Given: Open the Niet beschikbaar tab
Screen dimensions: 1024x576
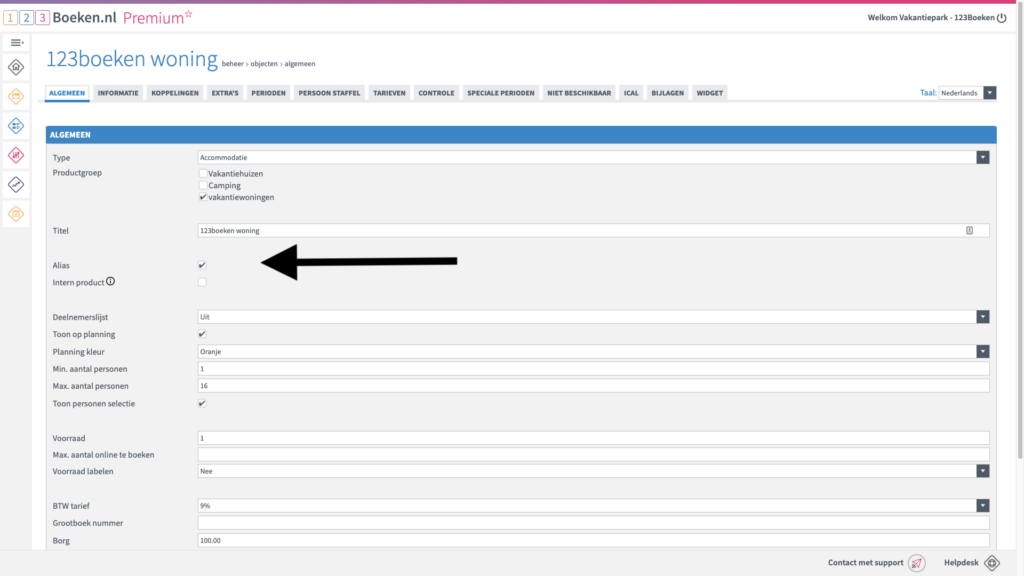Looking at the screenshot, I should (x=579, y=93).
